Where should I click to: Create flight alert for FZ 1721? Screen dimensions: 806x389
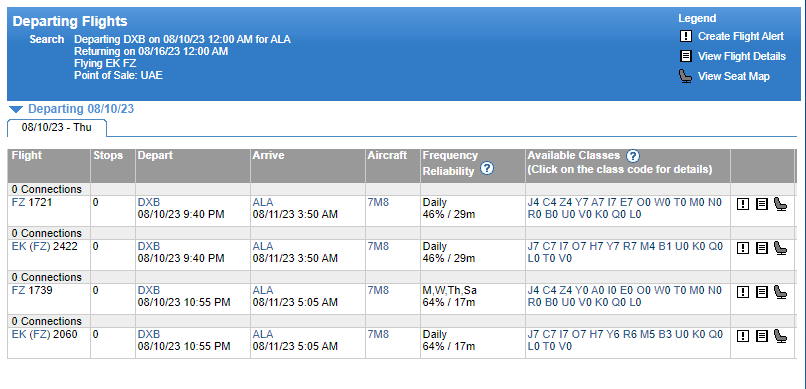tap(742, 205)
